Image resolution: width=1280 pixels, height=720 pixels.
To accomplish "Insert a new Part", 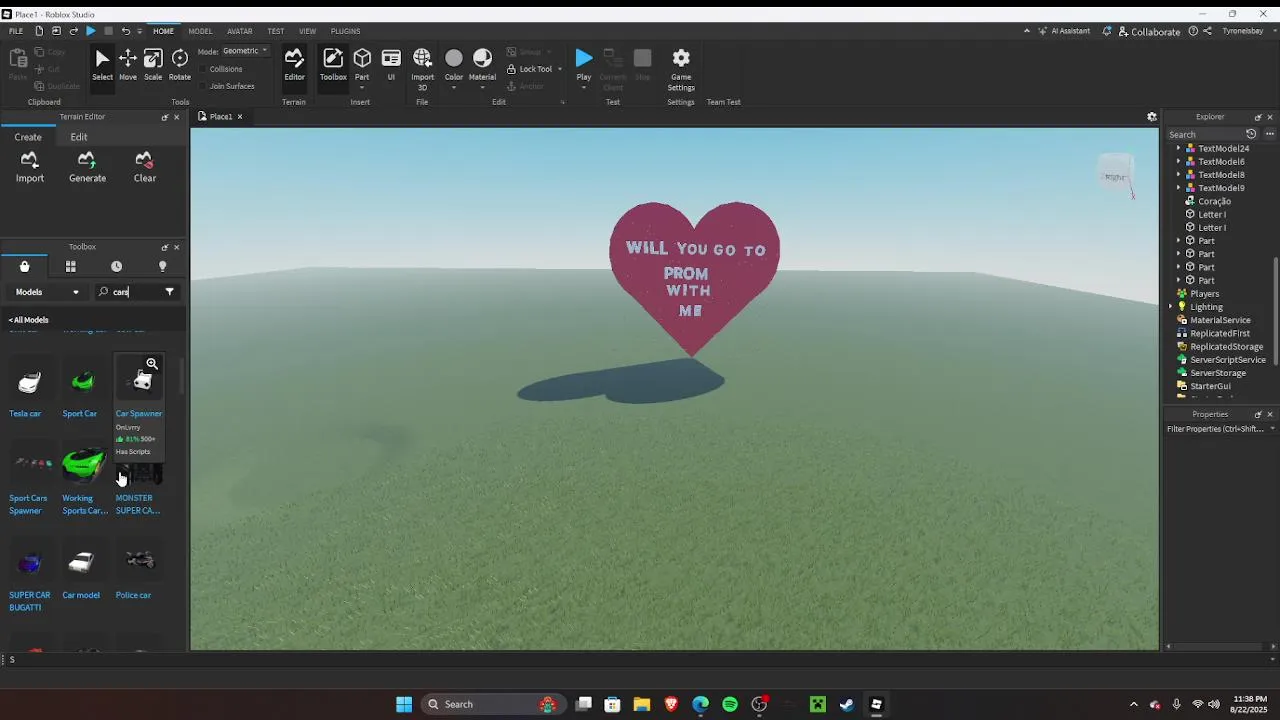I will (362, 65).
